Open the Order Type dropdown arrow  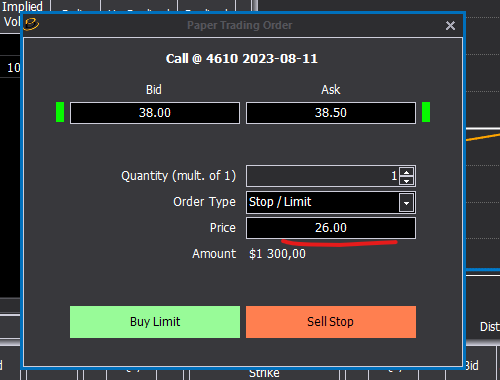pos(406,203)
